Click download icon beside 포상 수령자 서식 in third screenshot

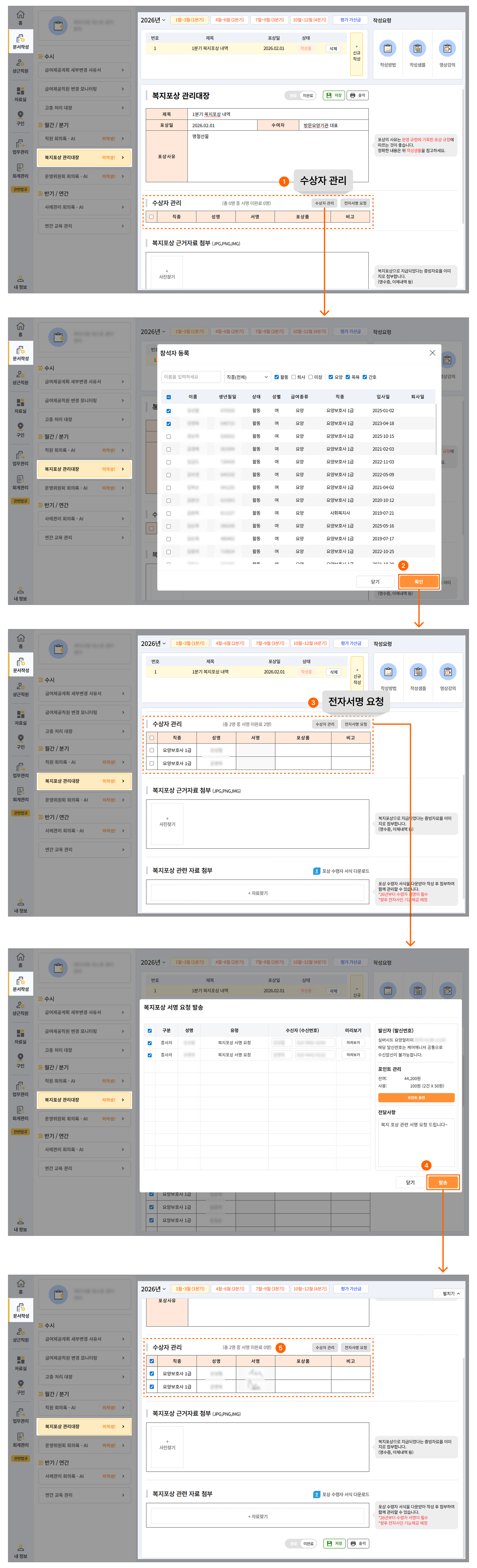tap(316, 871)
